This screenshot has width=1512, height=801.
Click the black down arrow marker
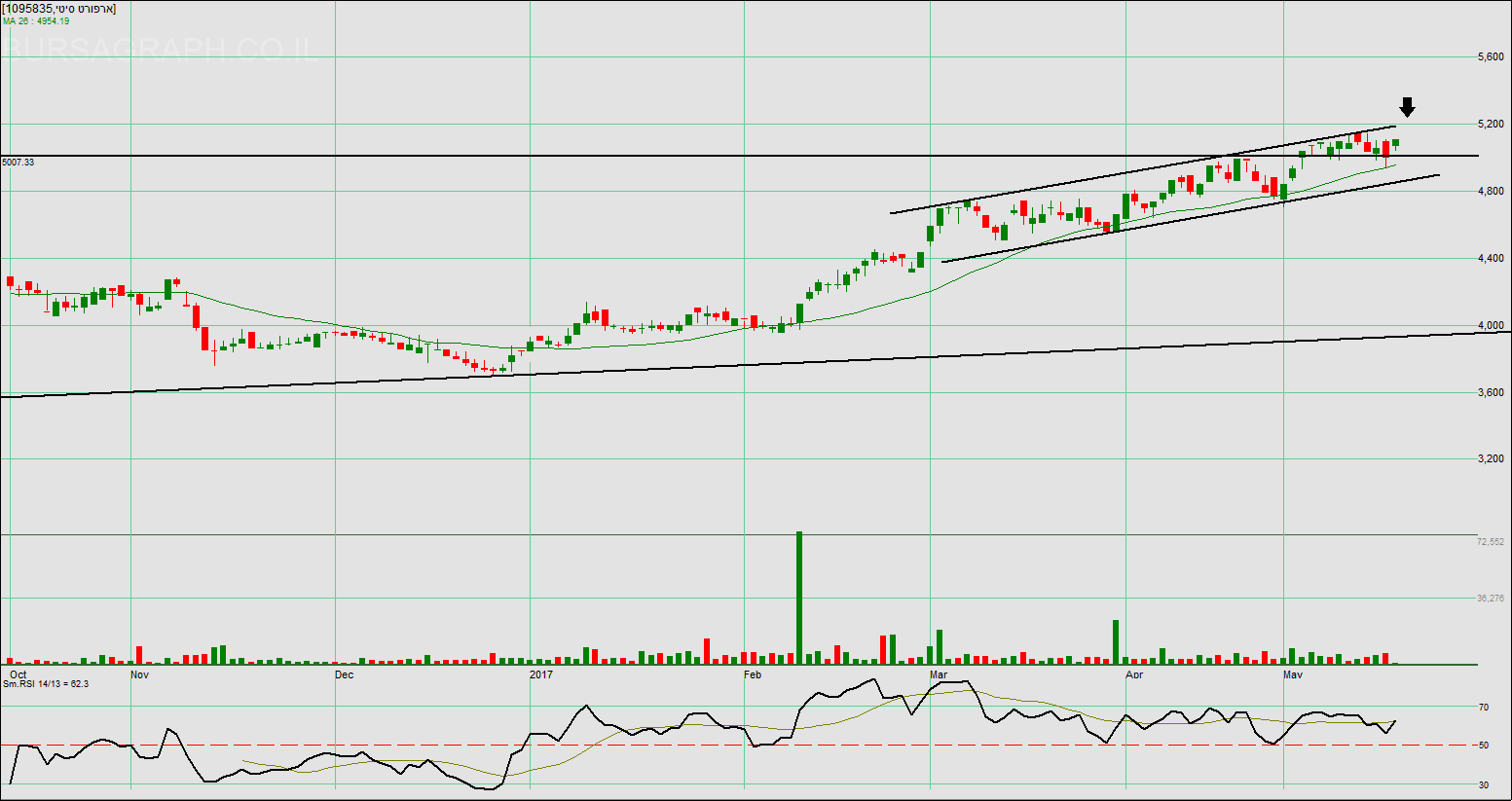(x=1407, y=107)
